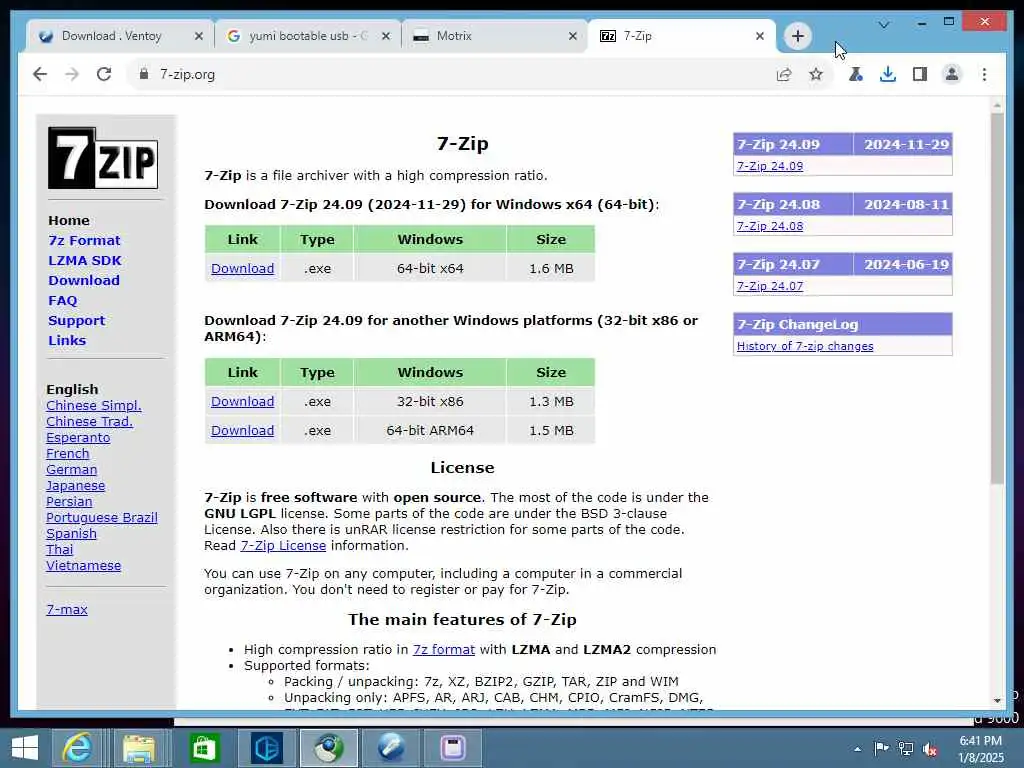Open the Action Center flag icon
This screenshot has height=768, width=1024.
pos(882,748)
